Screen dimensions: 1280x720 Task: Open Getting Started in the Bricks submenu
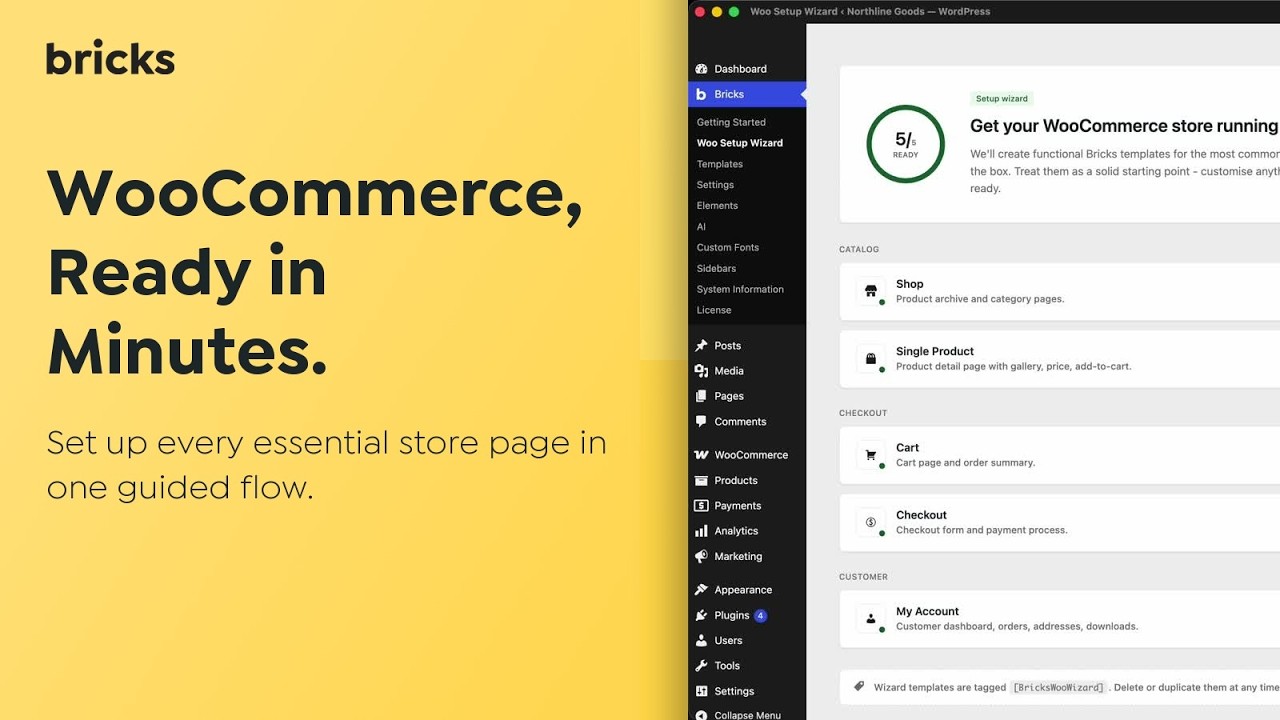(731, 122)
